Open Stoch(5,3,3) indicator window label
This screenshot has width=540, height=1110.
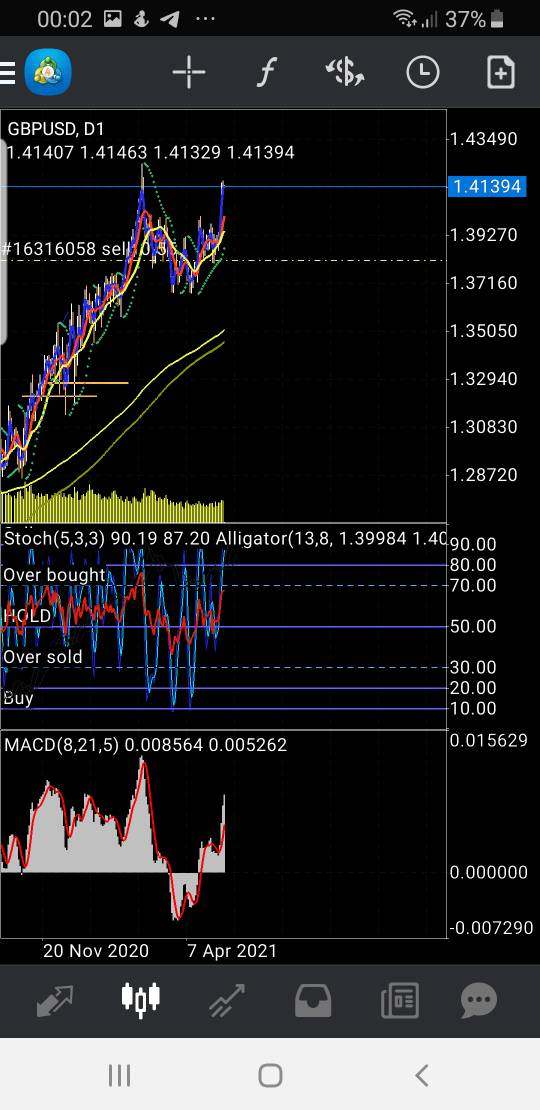(x=53, y=539)
